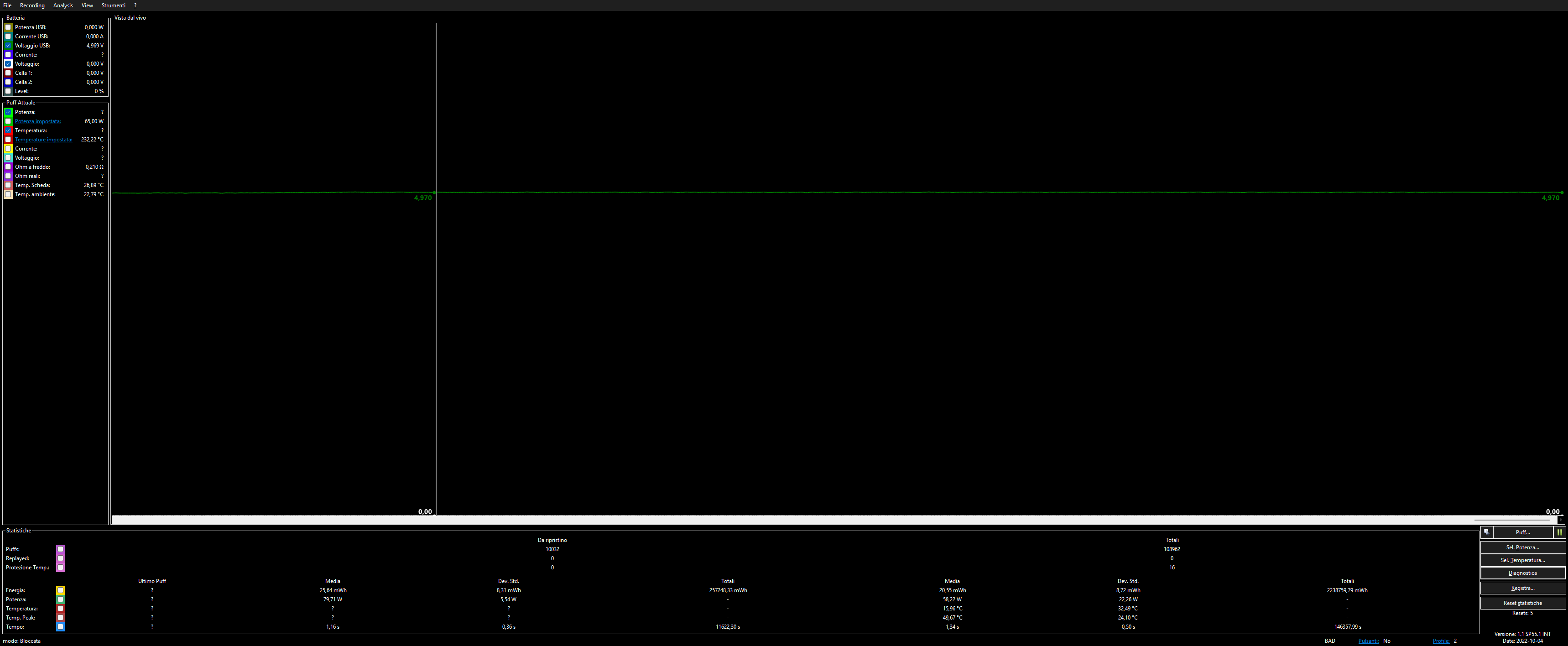Uncheck the Voltaggio USB checkbox
The width and height of the screenshot is (1568, 646).
[x=9, y=46]
